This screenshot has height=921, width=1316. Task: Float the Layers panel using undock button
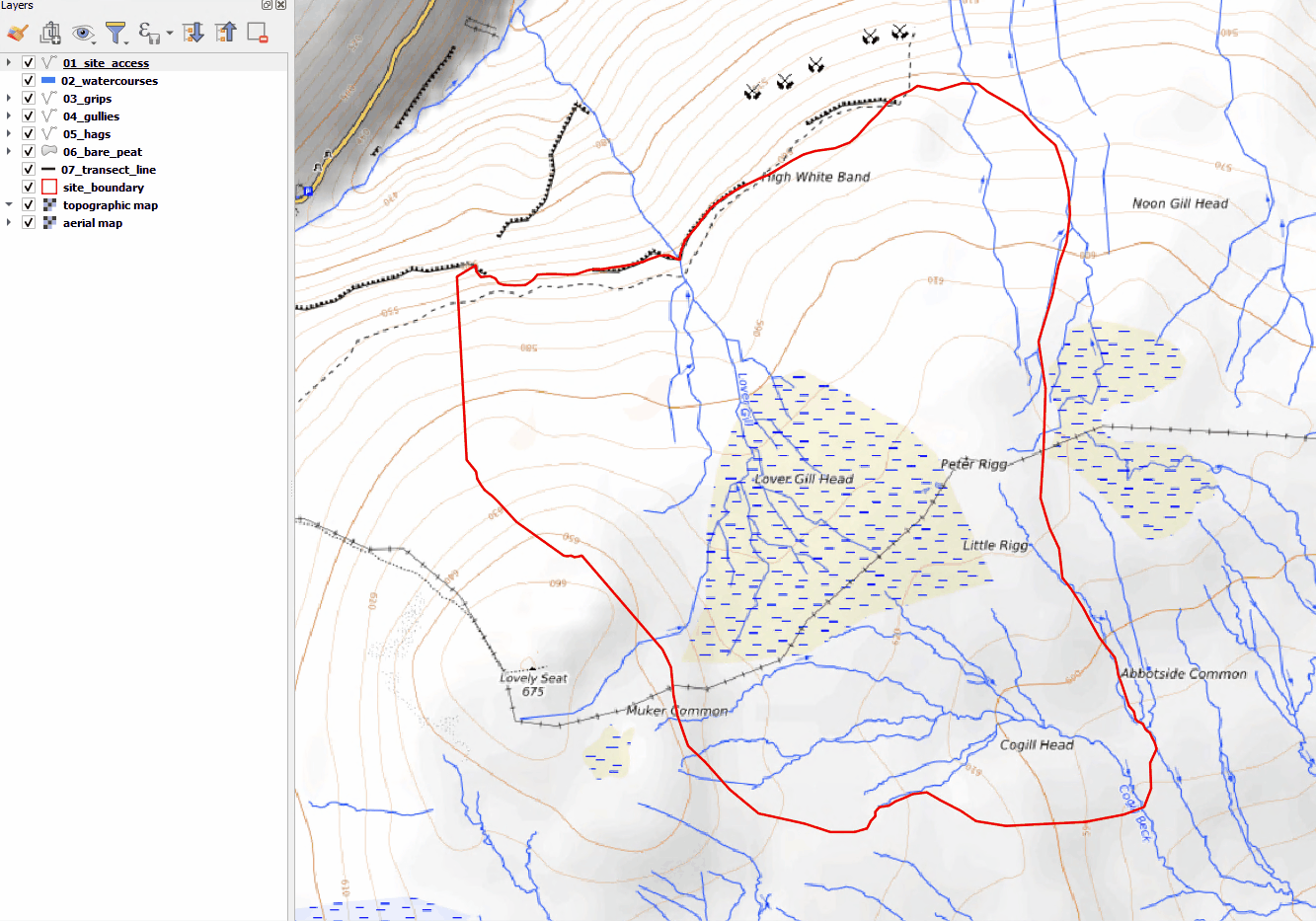[267, 5]
